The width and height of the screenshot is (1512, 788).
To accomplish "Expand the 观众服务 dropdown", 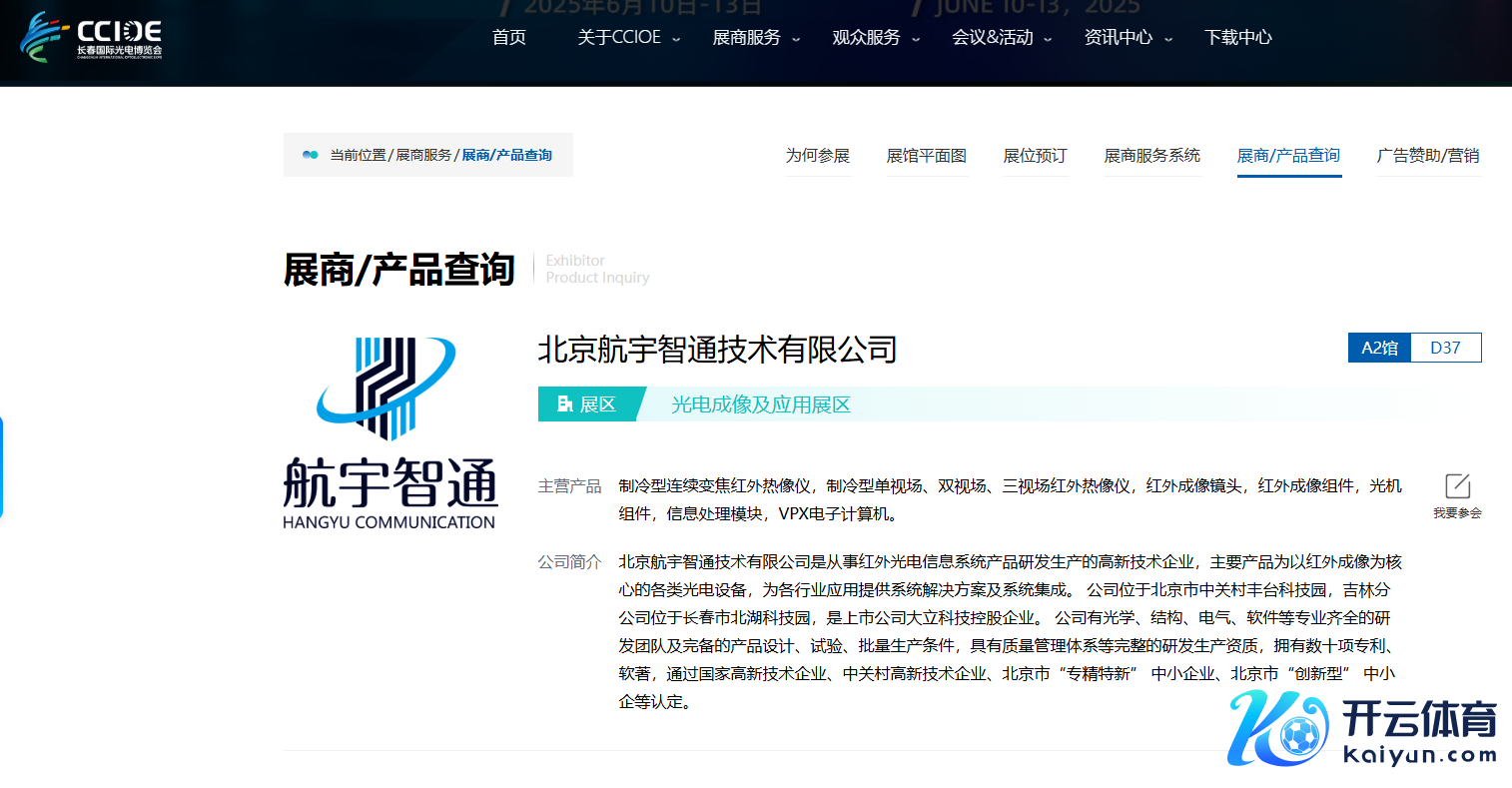I will coord(867,37).
